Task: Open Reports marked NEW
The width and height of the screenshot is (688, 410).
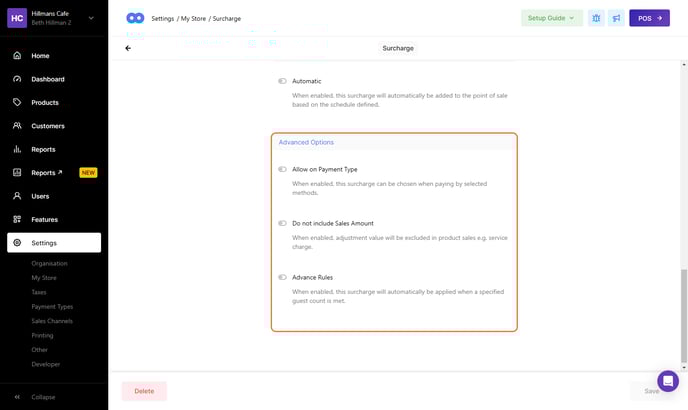Action: [45, 173]
